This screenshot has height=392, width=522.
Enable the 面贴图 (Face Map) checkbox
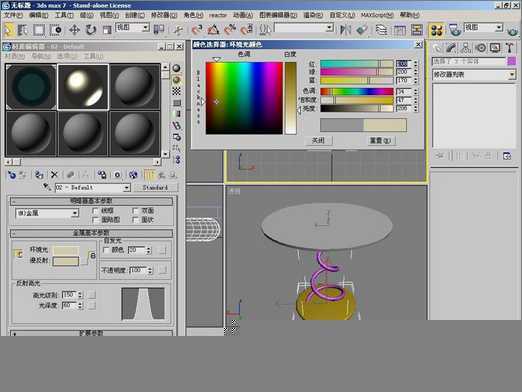pos(95,220)
